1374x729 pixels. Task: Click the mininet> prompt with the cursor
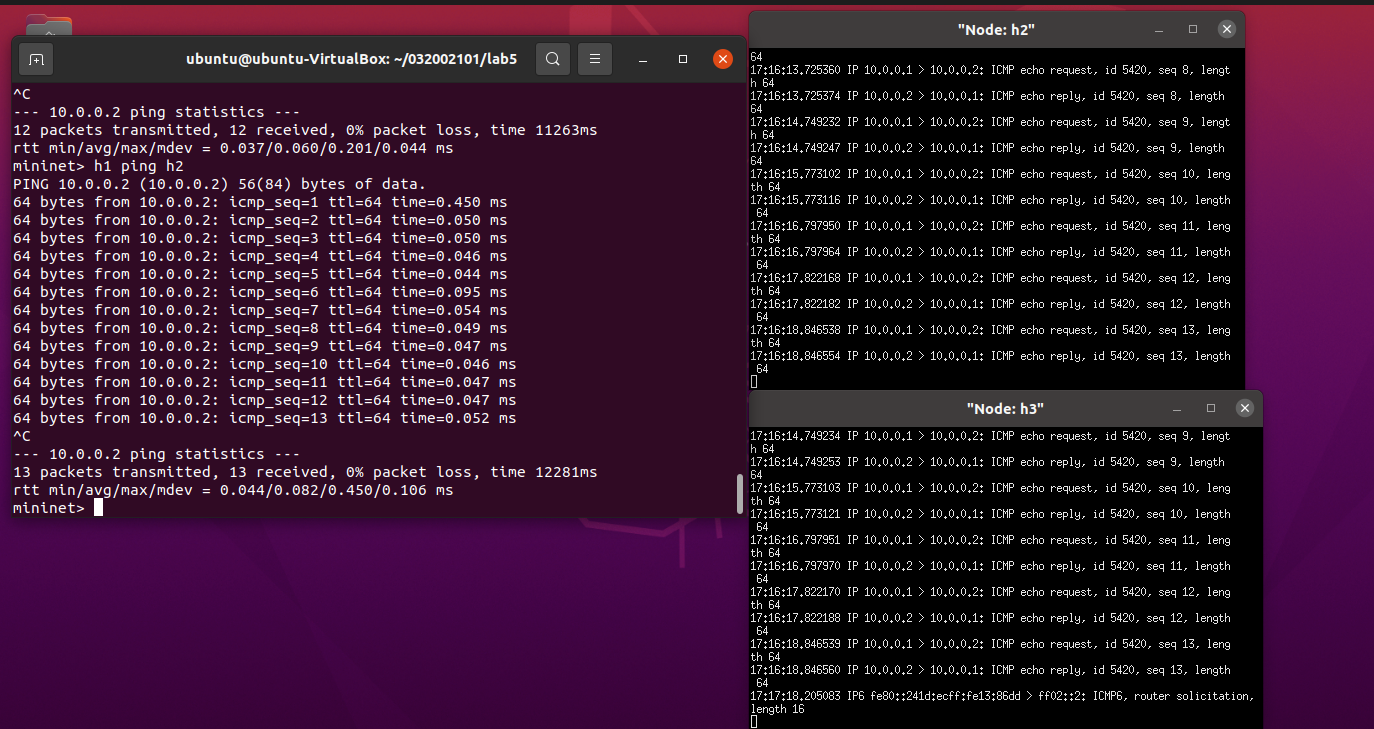[58, 508]
